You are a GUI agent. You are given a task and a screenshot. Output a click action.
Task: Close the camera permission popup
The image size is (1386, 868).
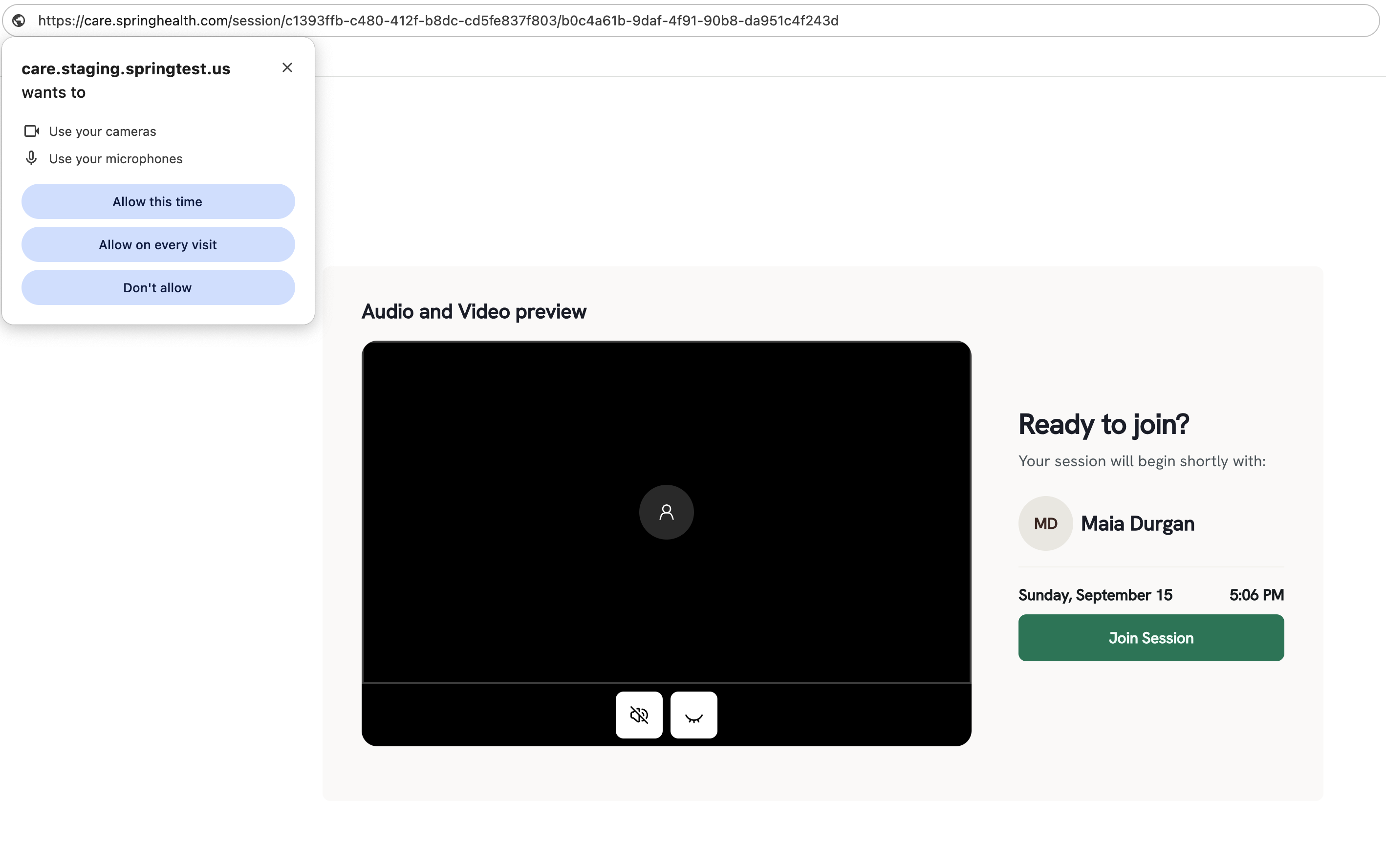287,68
